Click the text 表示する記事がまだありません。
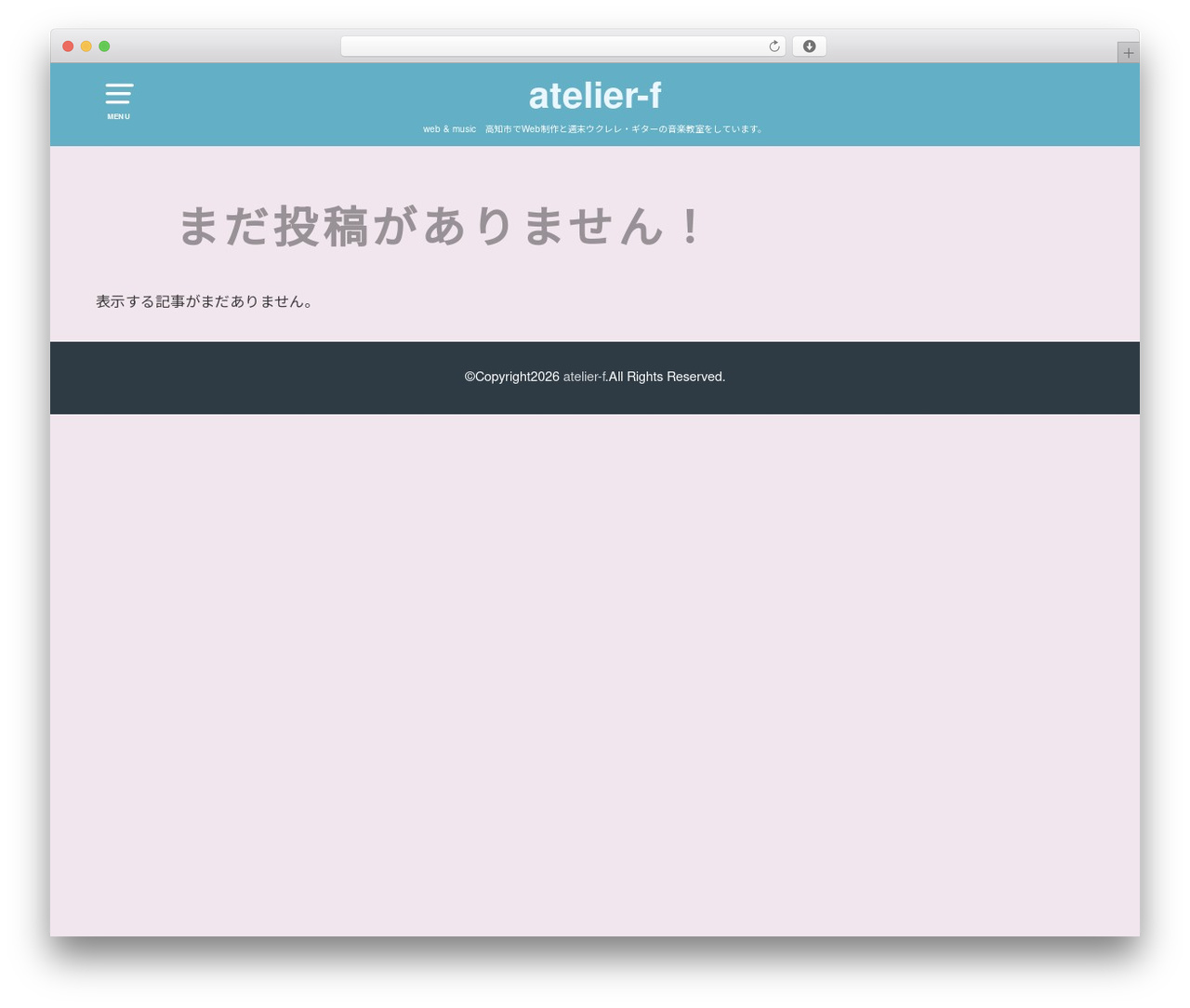This screenshot has height=1008, width=1190. click(205, 301)
